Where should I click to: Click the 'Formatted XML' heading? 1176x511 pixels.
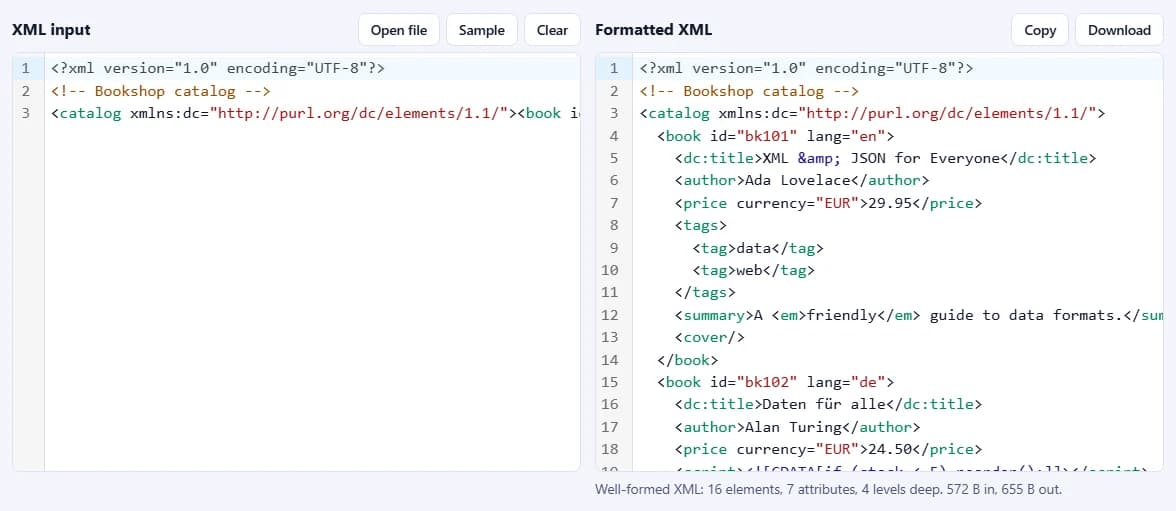[x=653, y=30]
